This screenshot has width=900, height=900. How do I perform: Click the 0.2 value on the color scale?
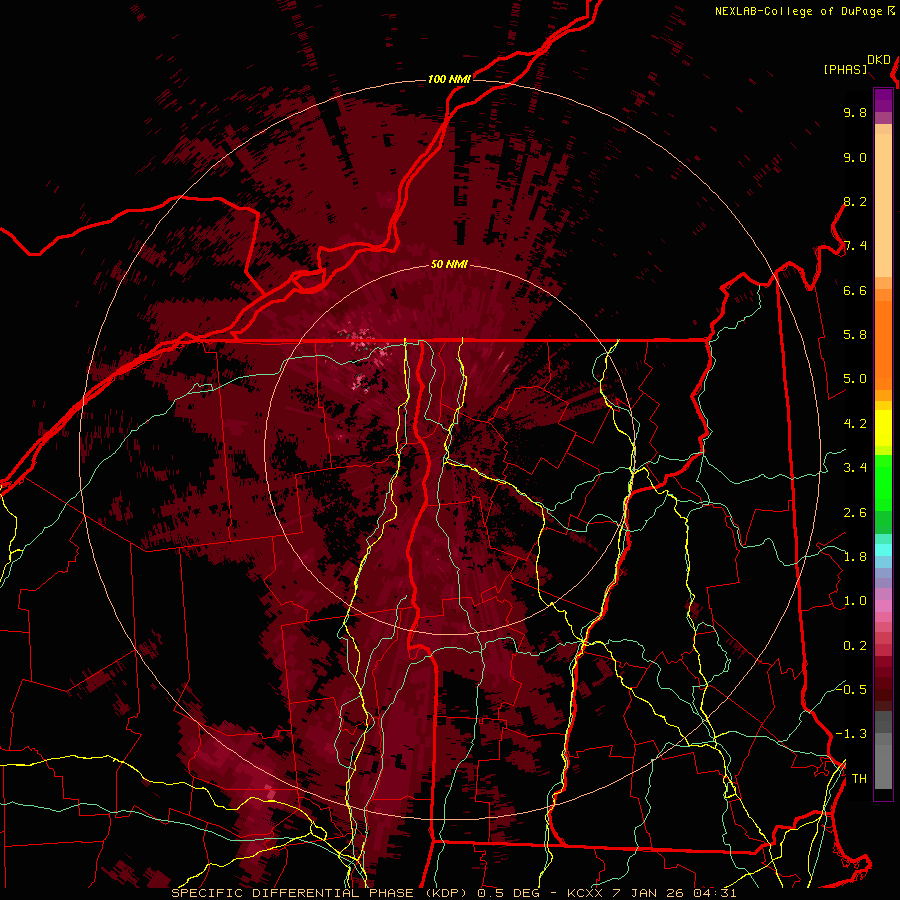click(x=855, y=646)
